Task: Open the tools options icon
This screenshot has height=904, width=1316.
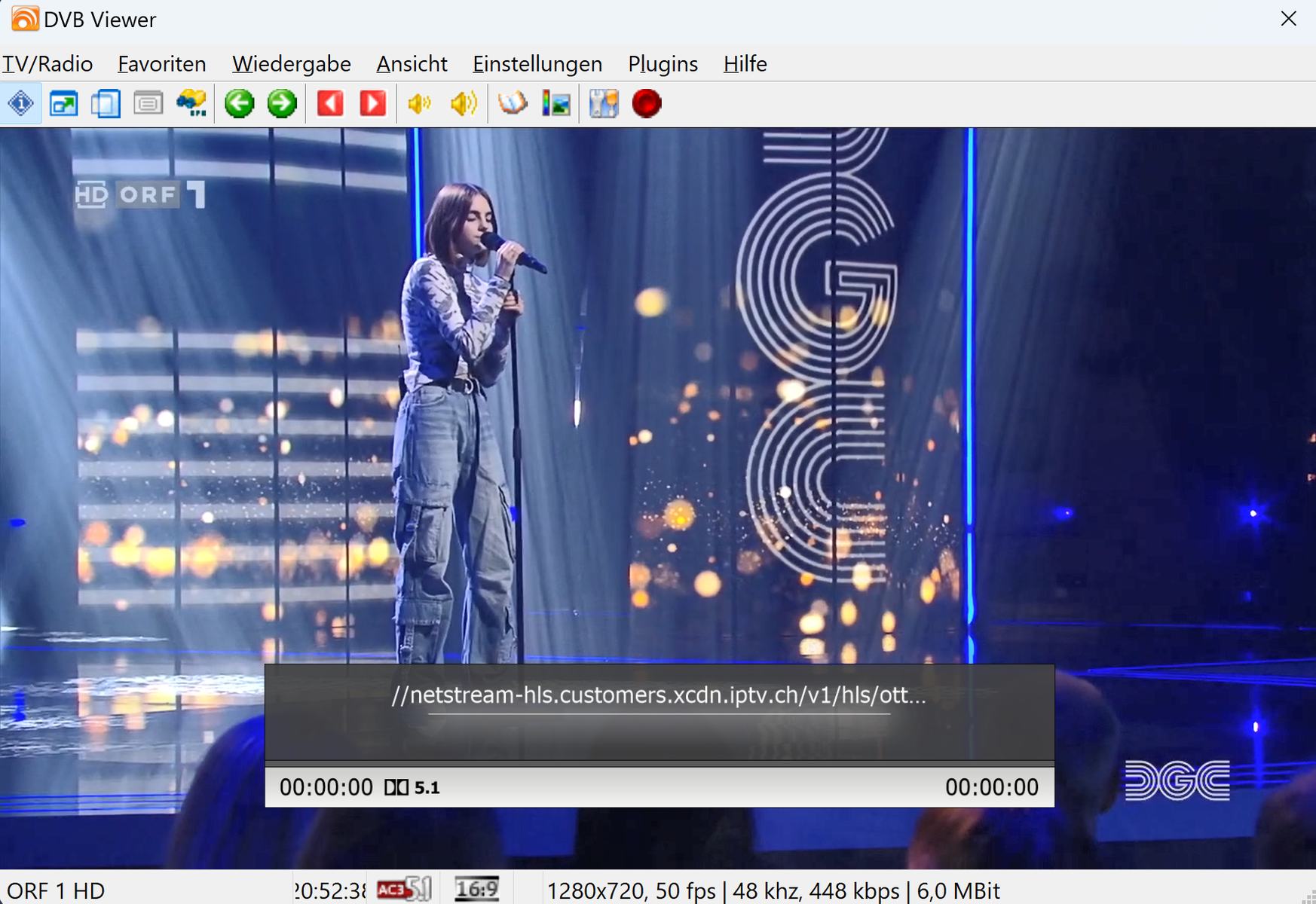Action: (604, 103)
